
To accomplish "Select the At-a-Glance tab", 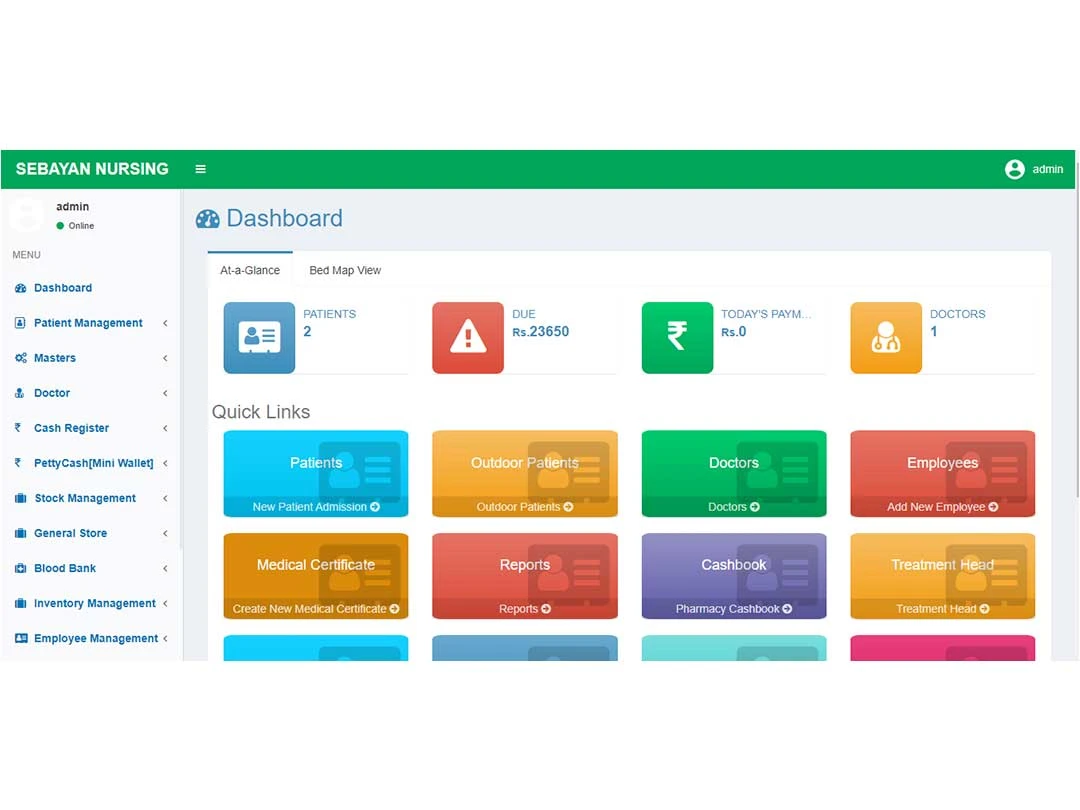I will [249, 270].
